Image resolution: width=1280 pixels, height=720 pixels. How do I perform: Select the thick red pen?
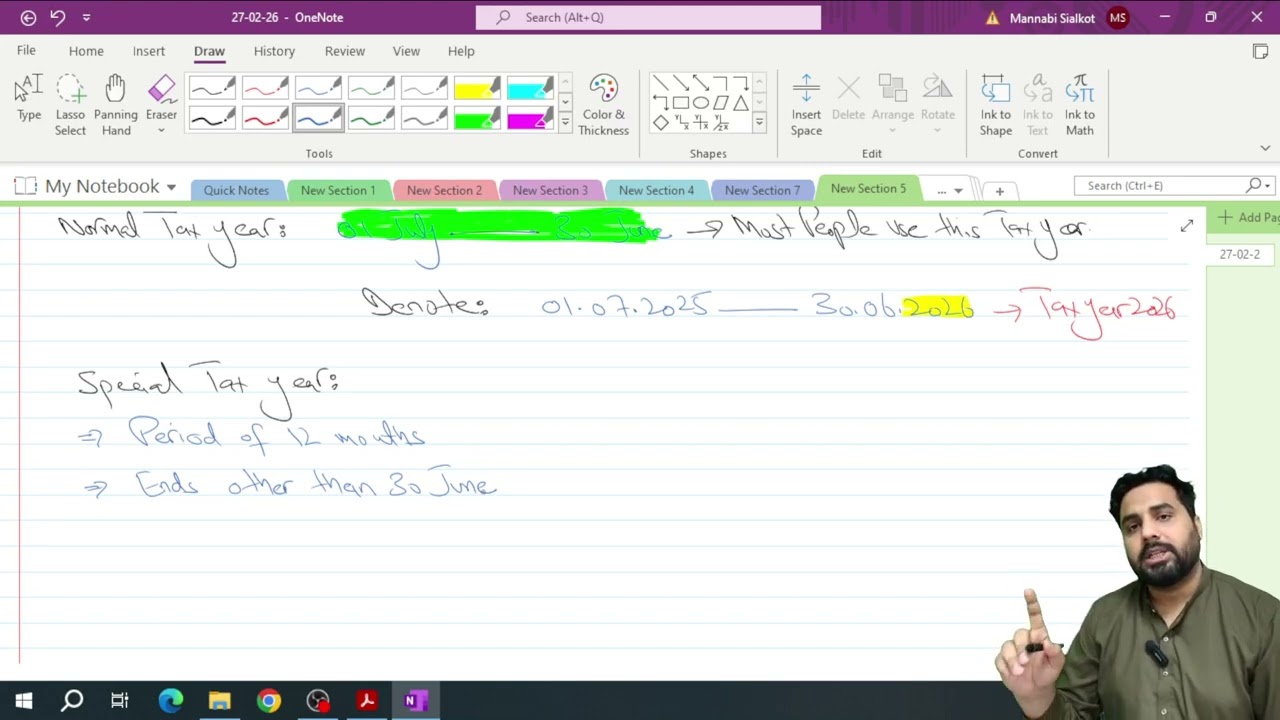265,118
